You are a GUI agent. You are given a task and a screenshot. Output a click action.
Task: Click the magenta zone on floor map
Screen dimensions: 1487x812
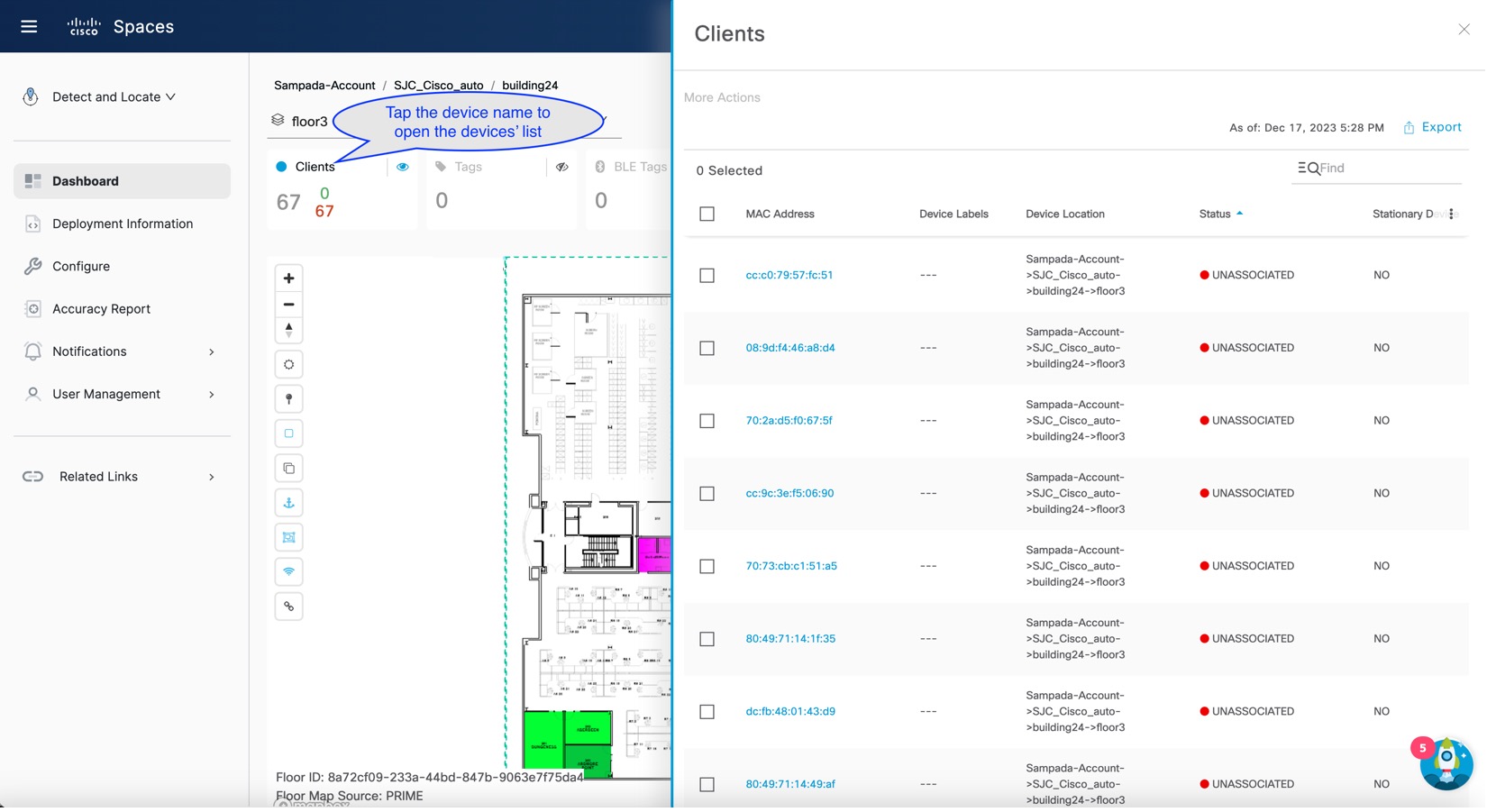point(654,554)
